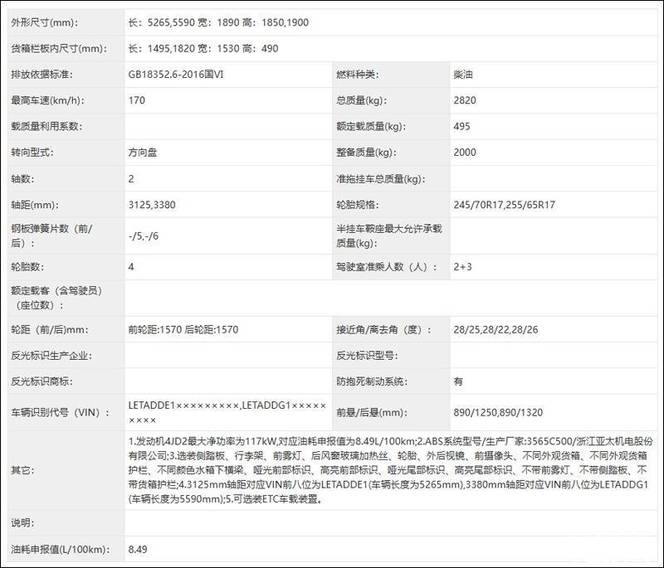
Task: Click the 额定载客(含驾驶员) label
Action: (56, 298)
